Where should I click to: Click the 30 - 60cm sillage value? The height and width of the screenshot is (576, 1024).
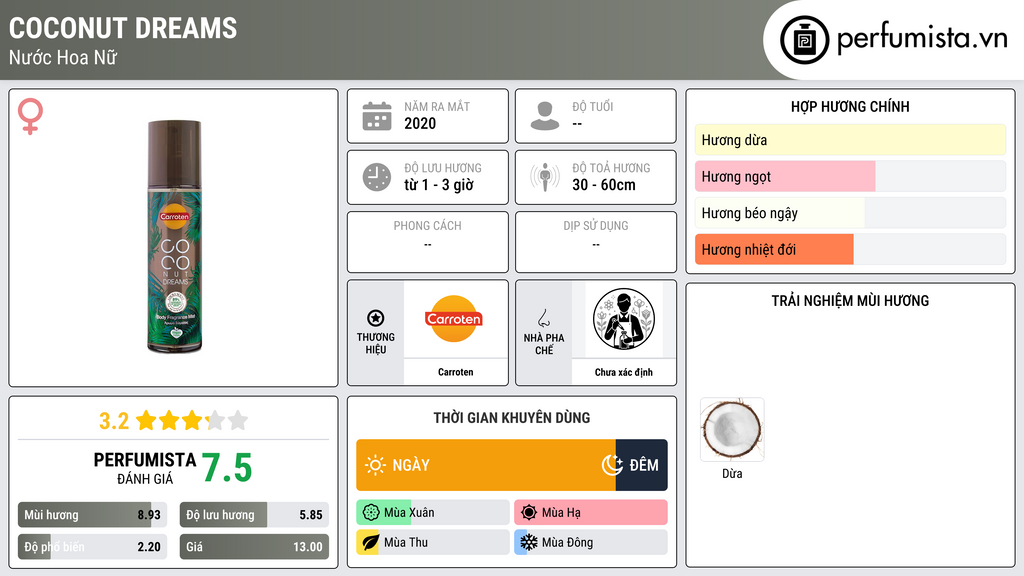pos(604,185)
